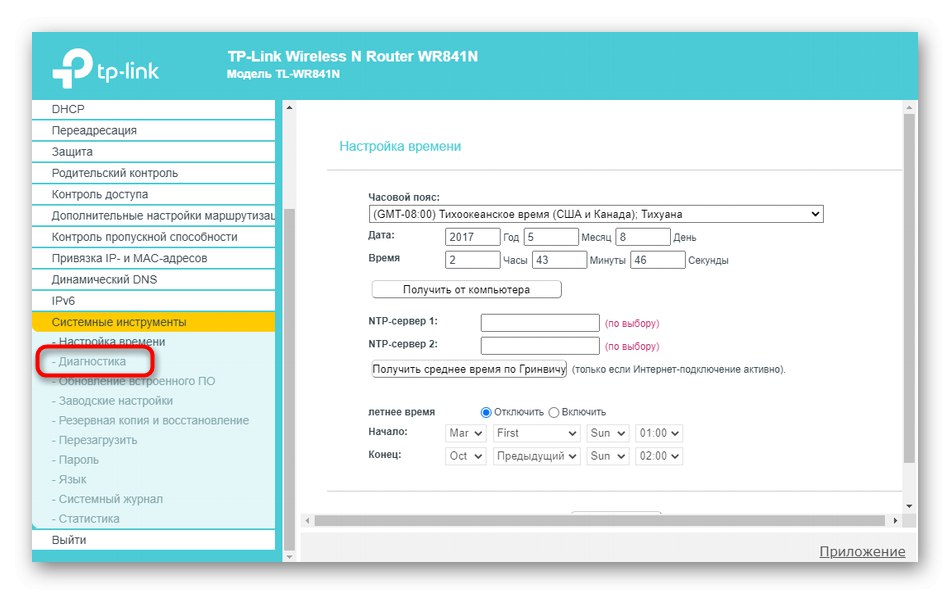The image size is (950, 594).
Task: Open the Переадресация menu section
Action: [x=153, y=130]
